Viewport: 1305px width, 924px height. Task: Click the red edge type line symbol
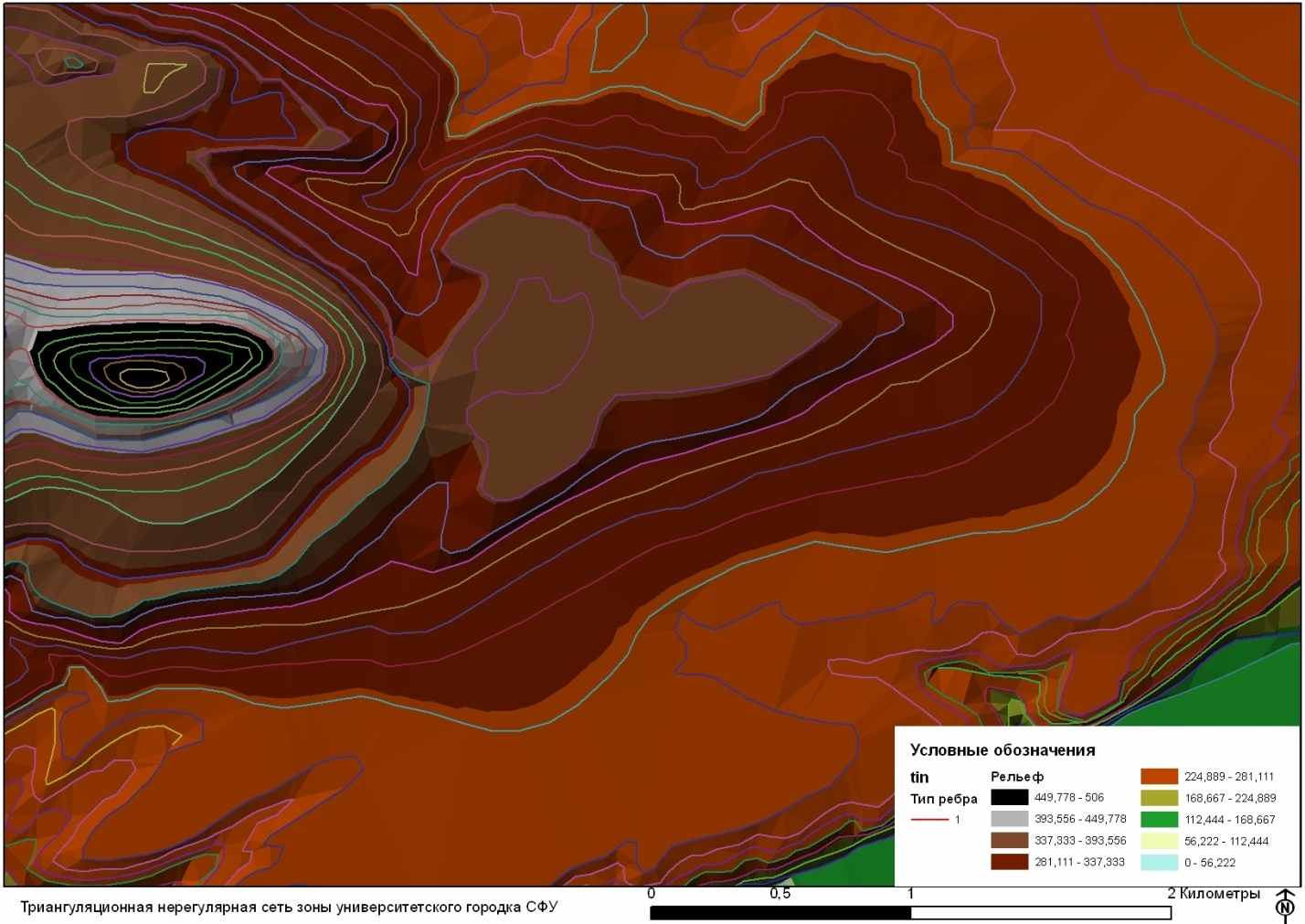[x=929, y=820]
